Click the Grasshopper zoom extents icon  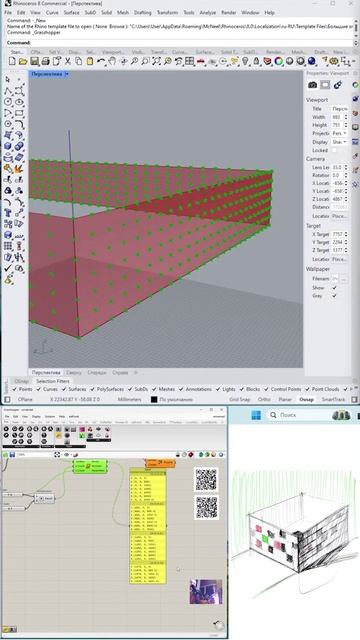[x=57, y=455]
